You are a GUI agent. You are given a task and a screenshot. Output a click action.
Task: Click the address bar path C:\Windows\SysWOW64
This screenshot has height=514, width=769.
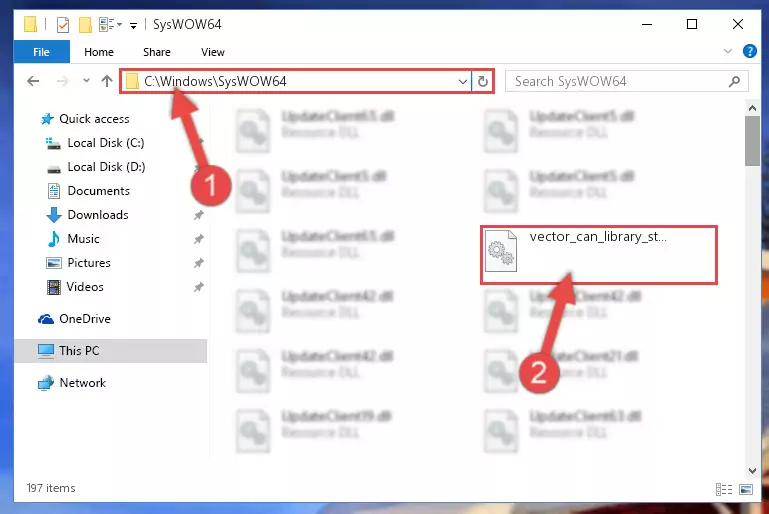[x=215, y=81]
